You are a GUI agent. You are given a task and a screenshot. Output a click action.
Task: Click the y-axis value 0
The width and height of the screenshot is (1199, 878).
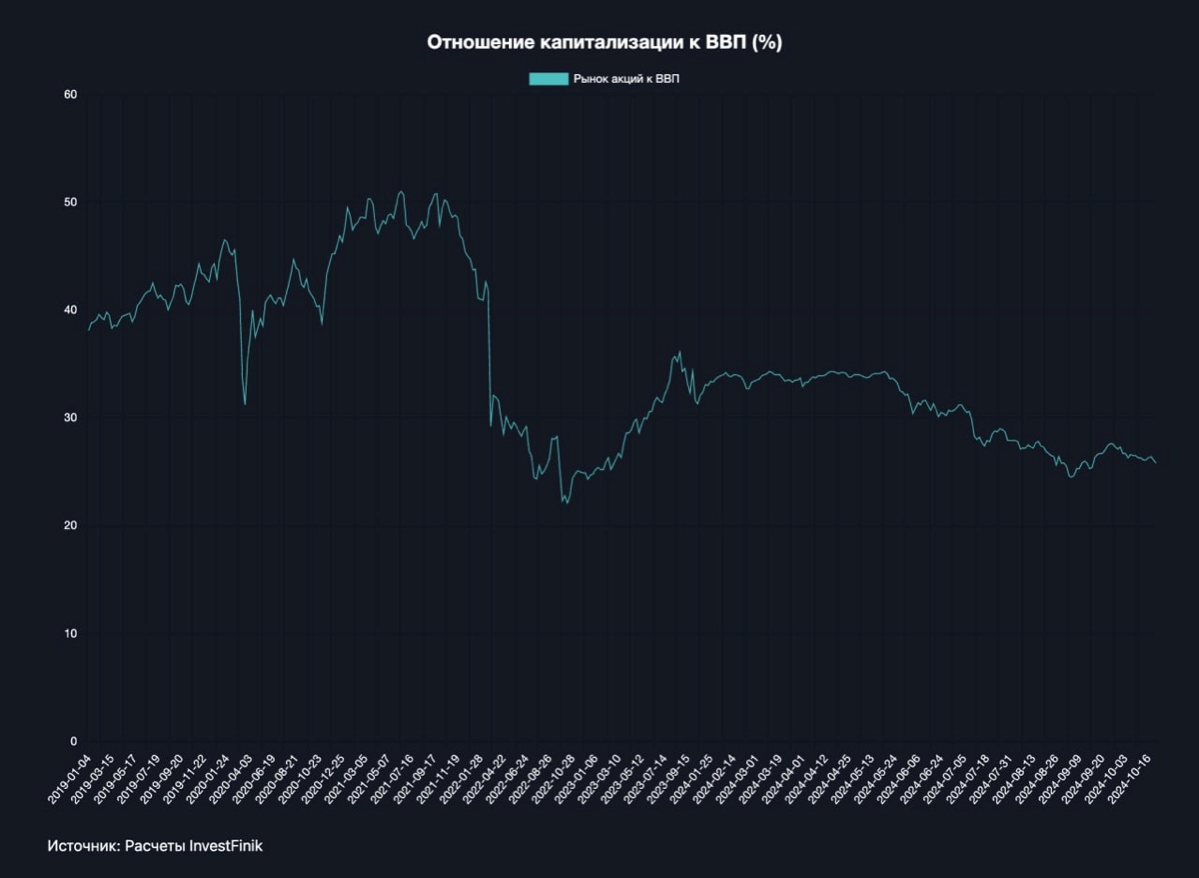click(73, 741)
